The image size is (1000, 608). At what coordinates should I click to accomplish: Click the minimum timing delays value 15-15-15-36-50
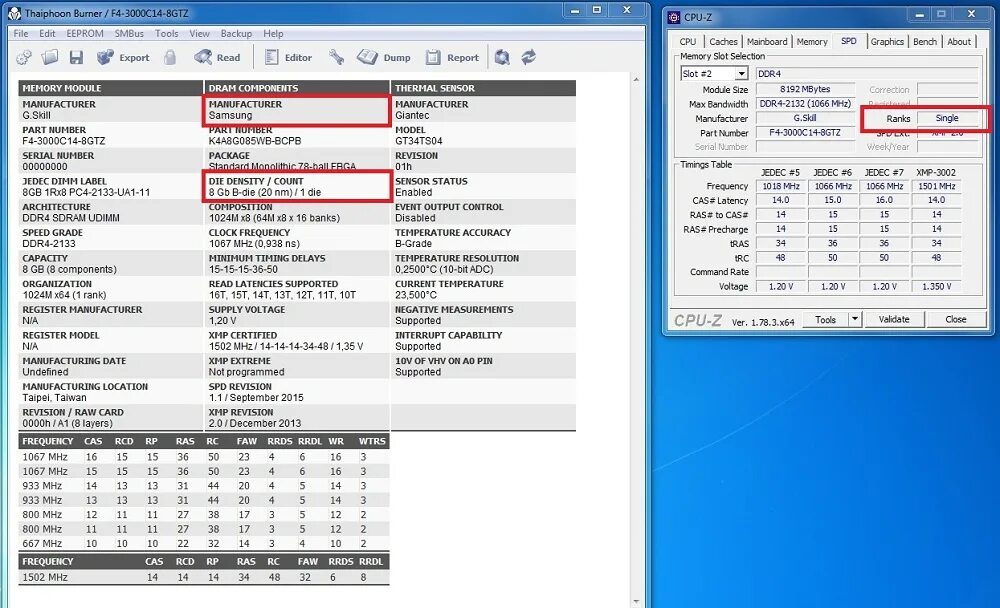[x=243, y=269]
